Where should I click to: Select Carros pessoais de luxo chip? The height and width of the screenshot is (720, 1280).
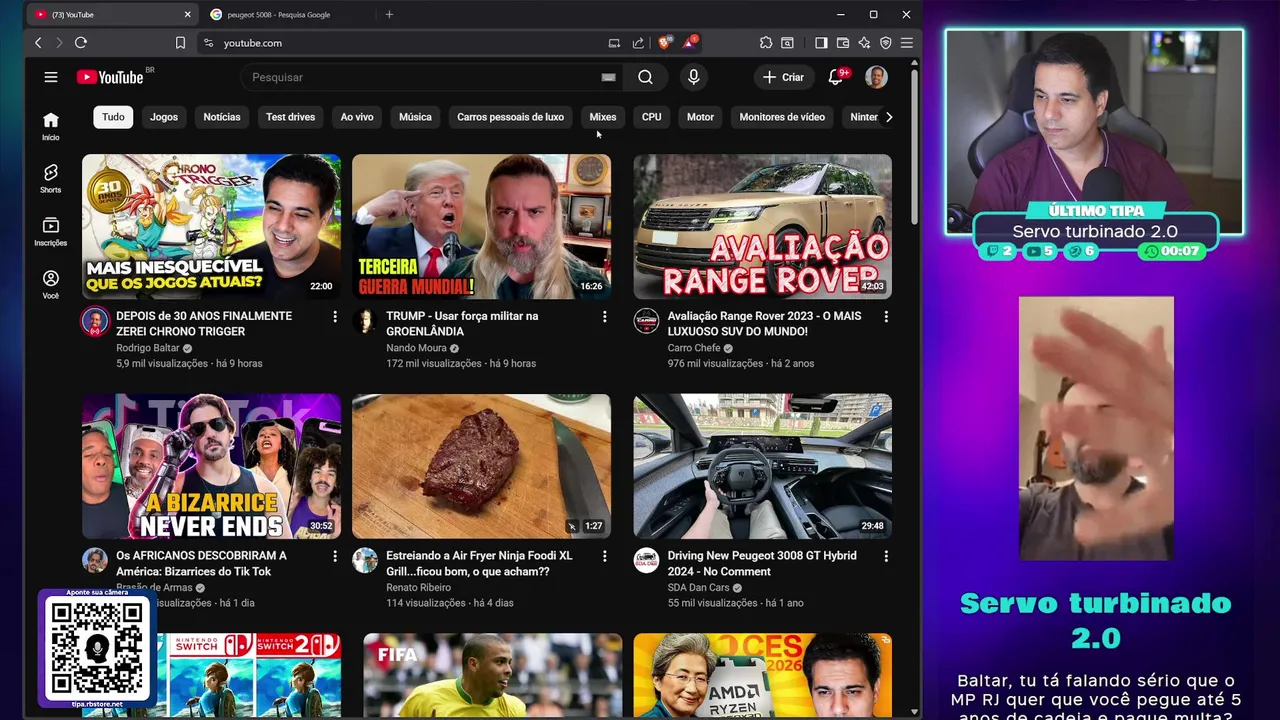pos(510,117)
